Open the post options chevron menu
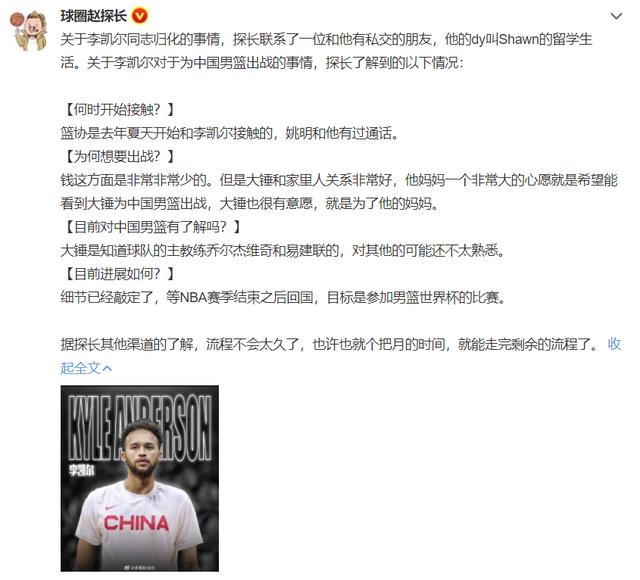The image size is (640, 580). pos(616,16)
